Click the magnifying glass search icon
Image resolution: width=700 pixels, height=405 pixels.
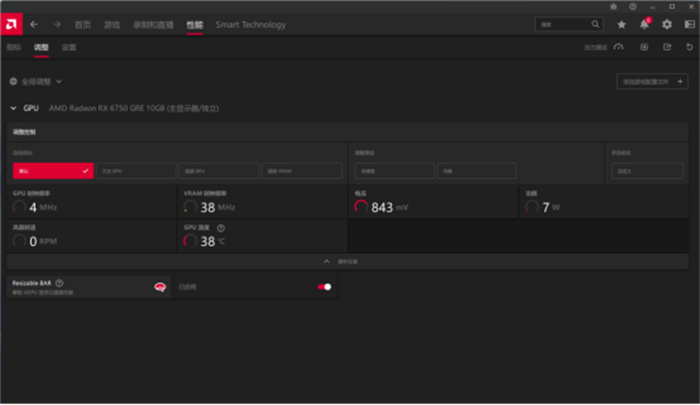tap(596, 25)
